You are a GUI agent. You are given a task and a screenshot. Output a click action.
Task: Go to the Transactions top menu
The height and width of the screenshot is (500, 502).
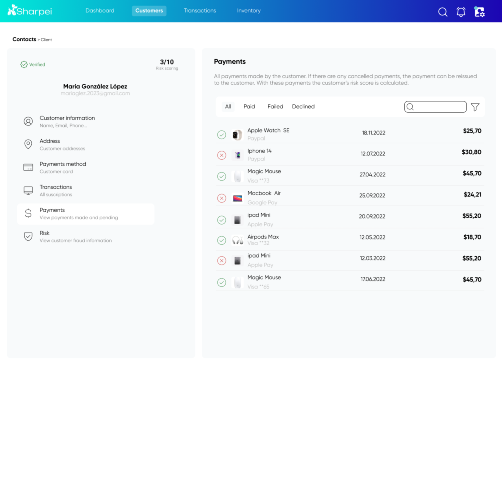coord(200,11)
